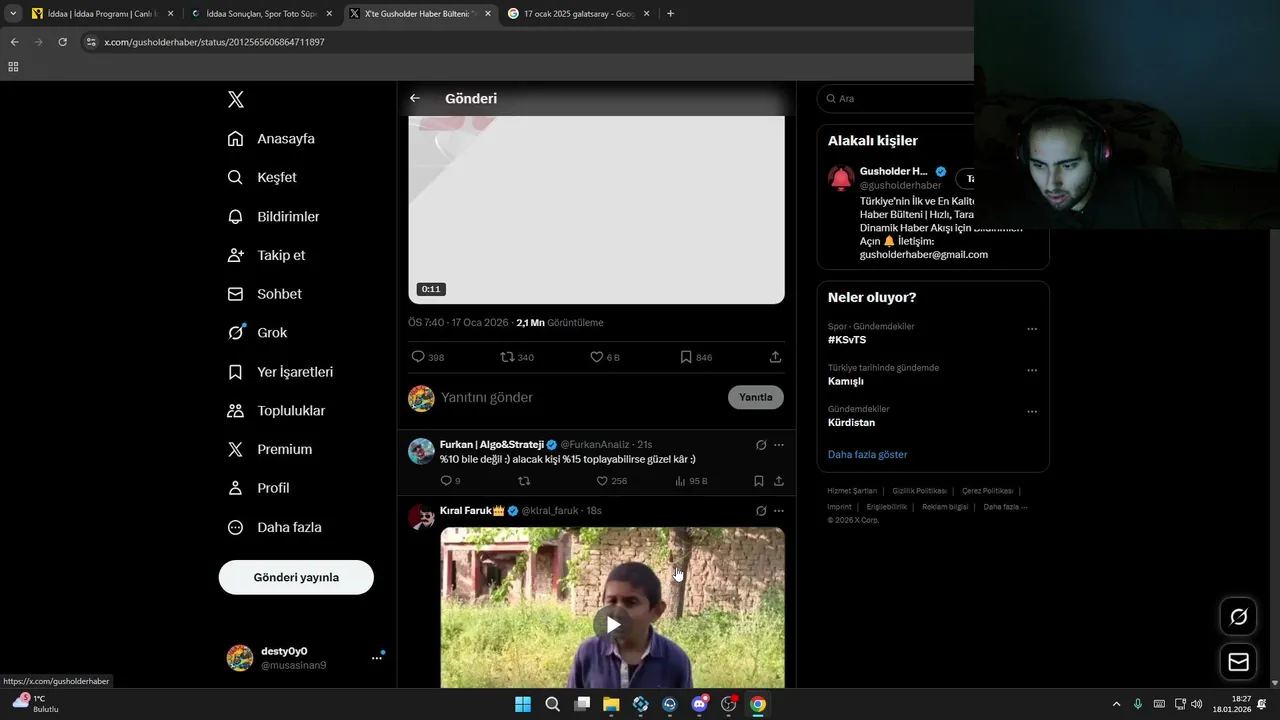Click the Yanıtla button

point(755,397)
